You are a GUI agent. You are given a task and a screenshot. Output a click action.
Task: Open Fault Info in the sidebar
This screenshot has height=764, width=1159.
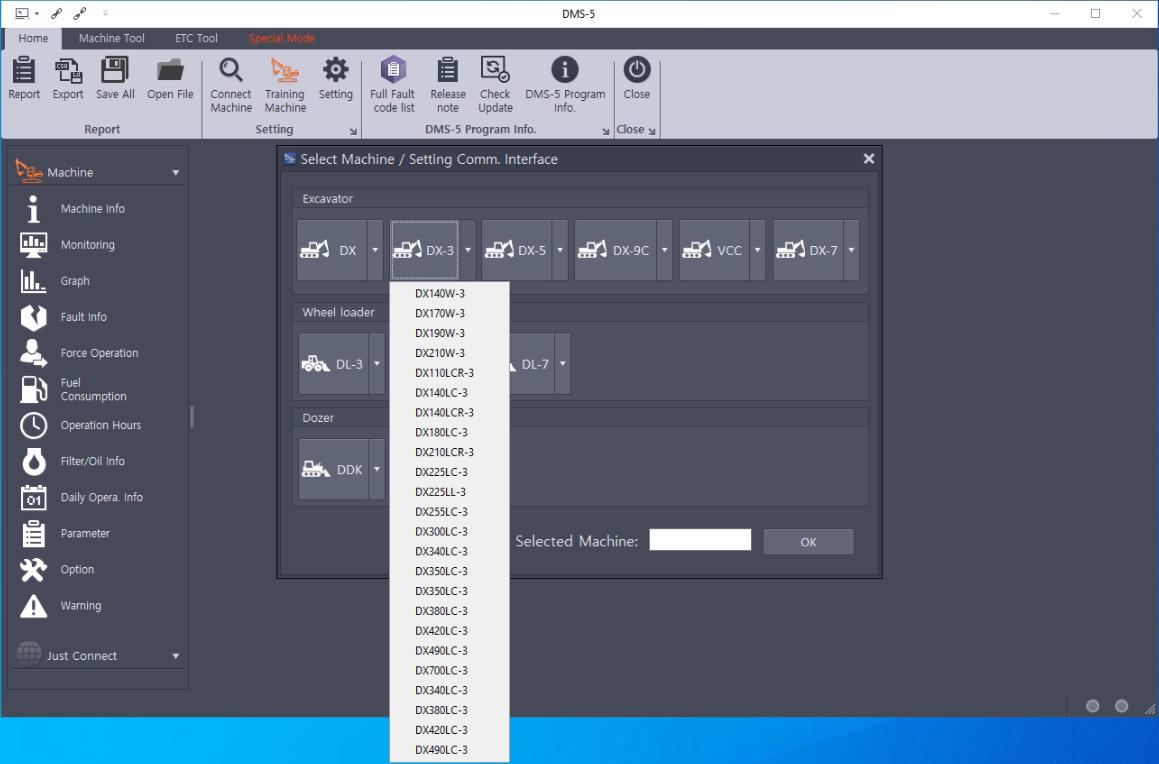coord(83,317)
